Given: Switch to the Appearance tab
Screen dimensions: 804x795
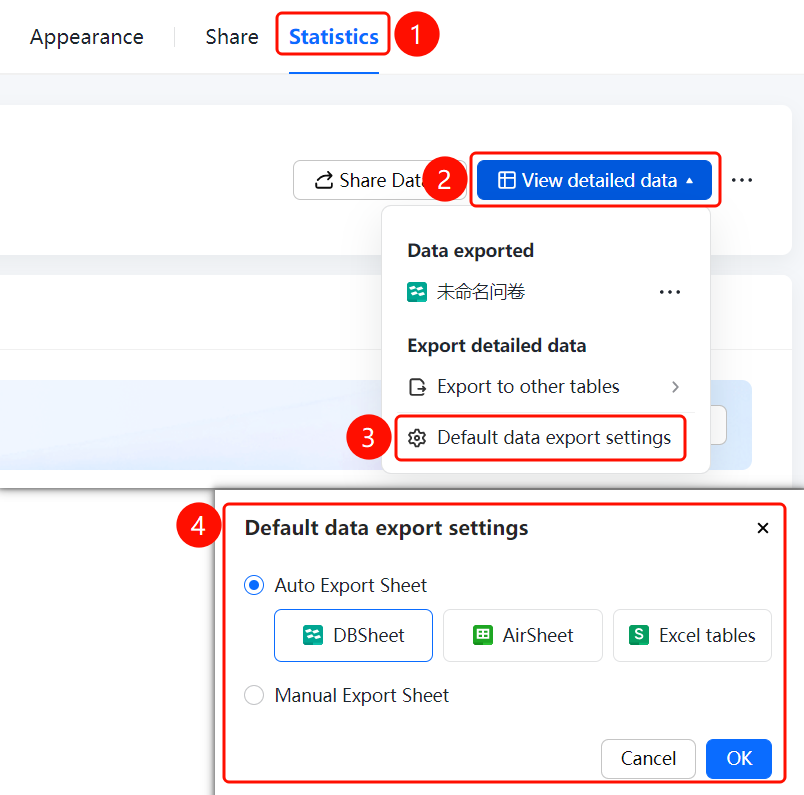Looking at the screenshot, I should [x=87, y=37].
